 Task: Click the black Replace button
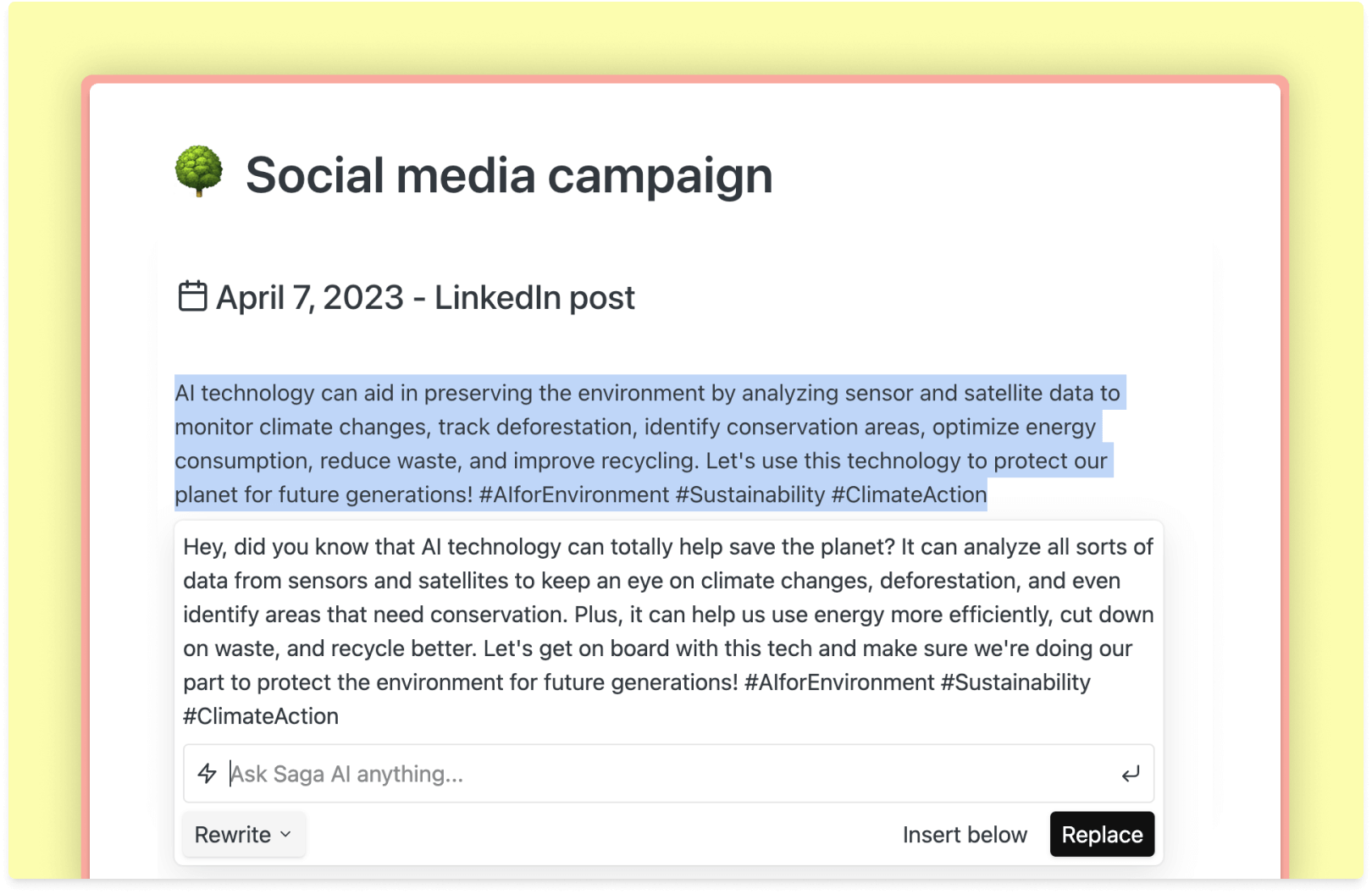coord(1102,835)
